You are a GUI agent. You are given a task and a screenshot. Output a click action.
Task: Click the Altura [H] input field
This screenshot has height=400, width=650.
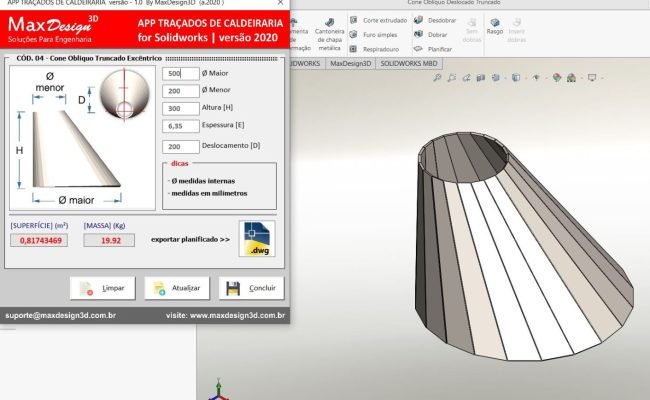pyautogui.click(x=181, y=109)
